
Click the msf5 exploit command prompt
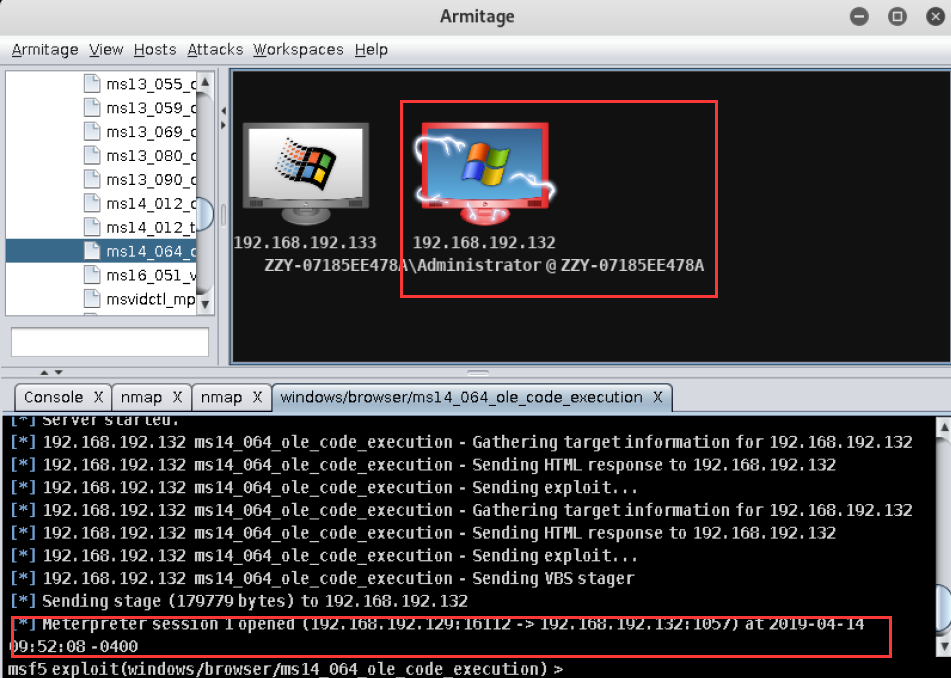286,669
